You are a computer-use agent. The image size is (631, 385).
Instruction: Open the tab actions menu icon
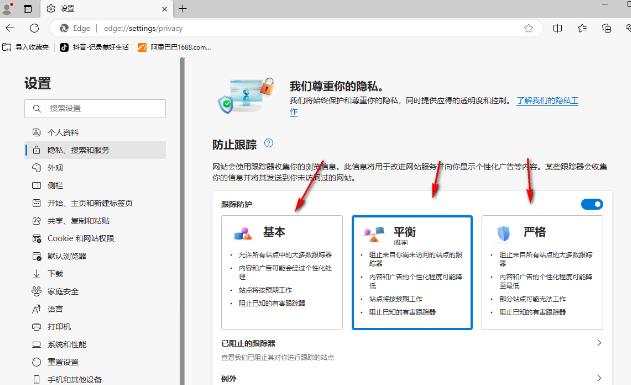(28, 8)
